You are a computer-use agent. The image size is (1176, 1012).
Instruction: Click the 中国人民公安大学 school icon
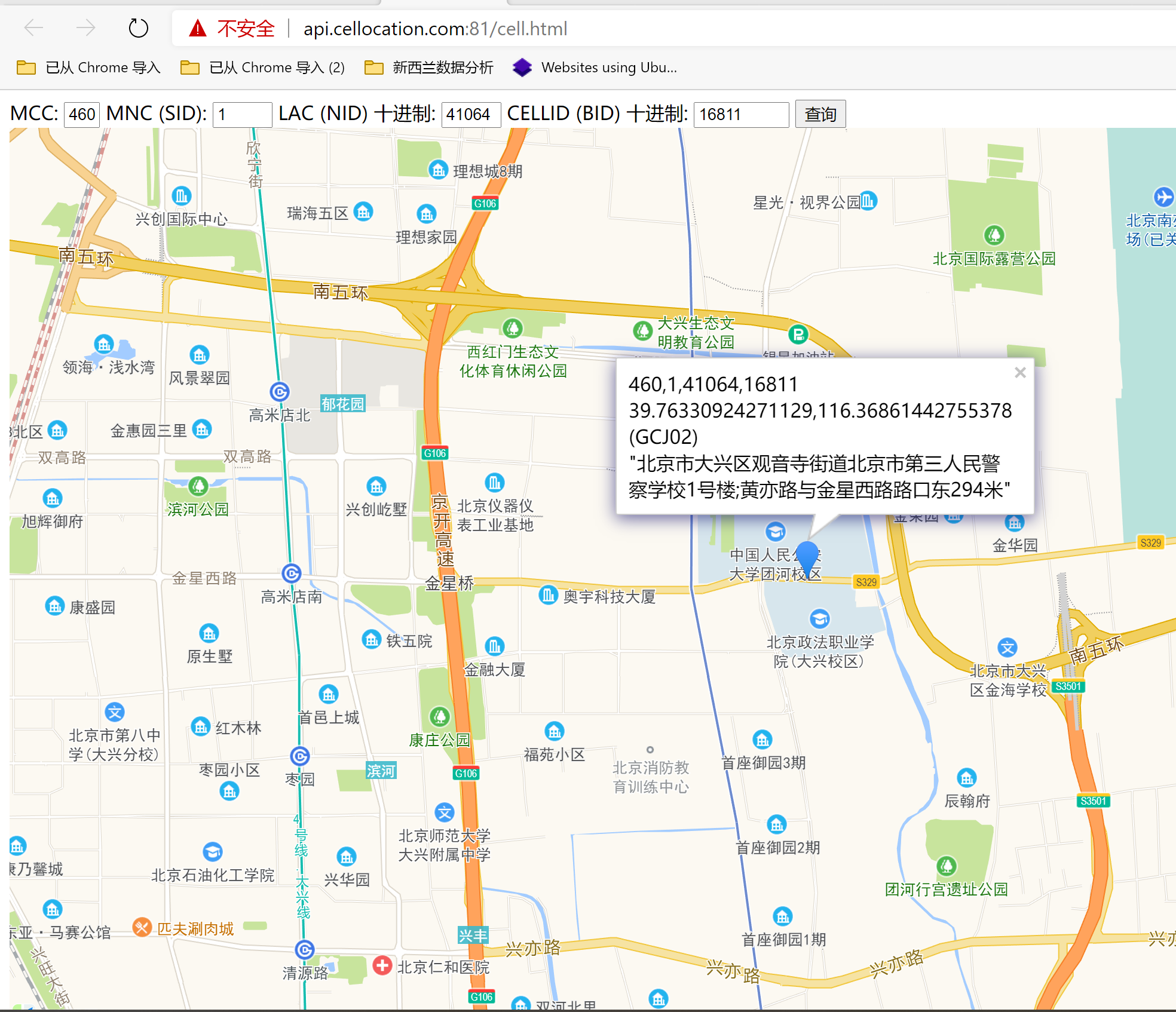(775, 531)
